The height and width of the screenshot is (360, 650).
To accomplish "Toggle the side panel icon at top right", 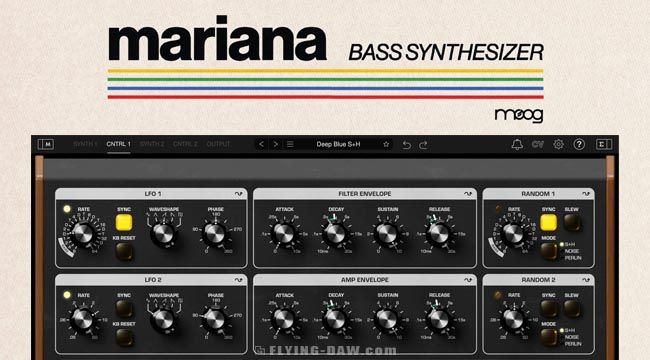I will (x=604, y=144).
